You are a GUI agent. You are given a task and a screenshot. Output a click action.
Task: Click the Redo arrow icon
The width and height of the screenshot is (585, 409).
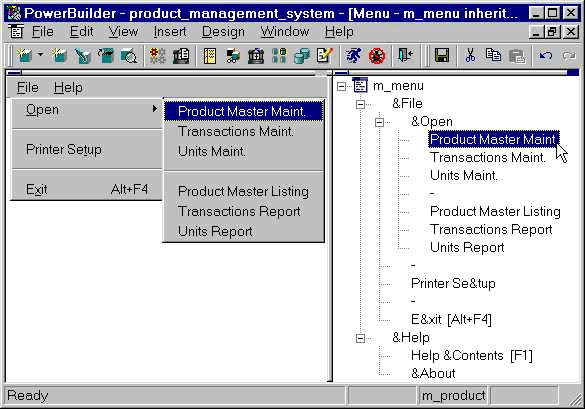pos(569,56)
